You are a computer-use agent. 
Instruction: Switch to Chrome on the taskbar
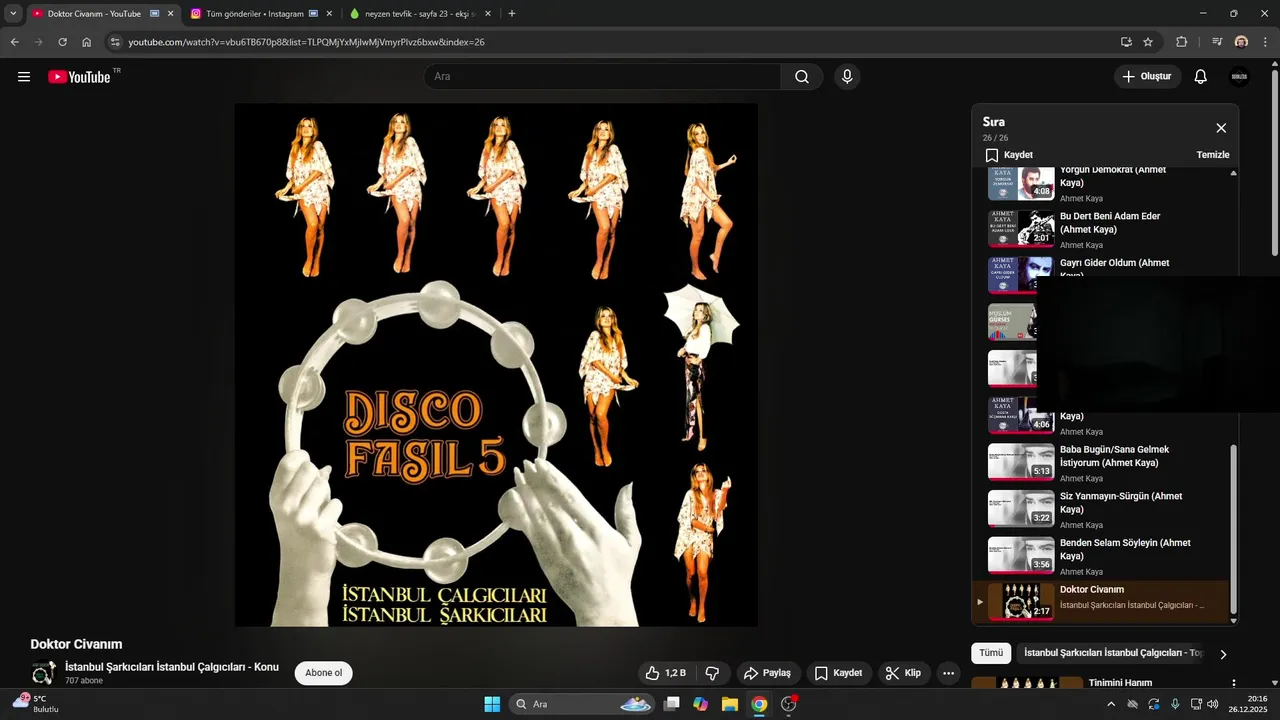point(759,704)
